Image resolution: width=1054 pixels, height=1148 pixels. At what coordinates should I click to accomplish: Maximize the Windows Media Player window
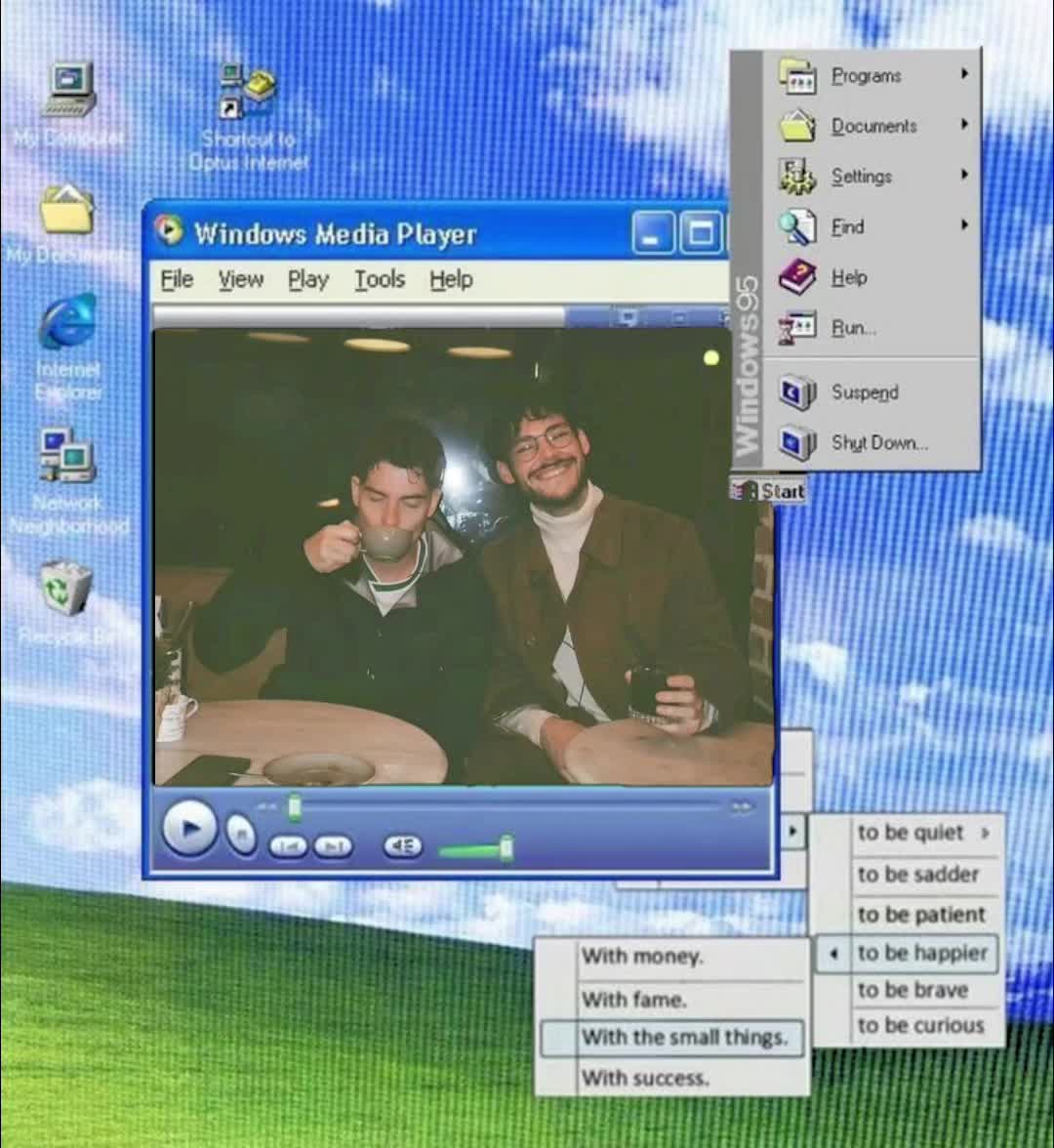pyautogui.click(x=701, y=232)
